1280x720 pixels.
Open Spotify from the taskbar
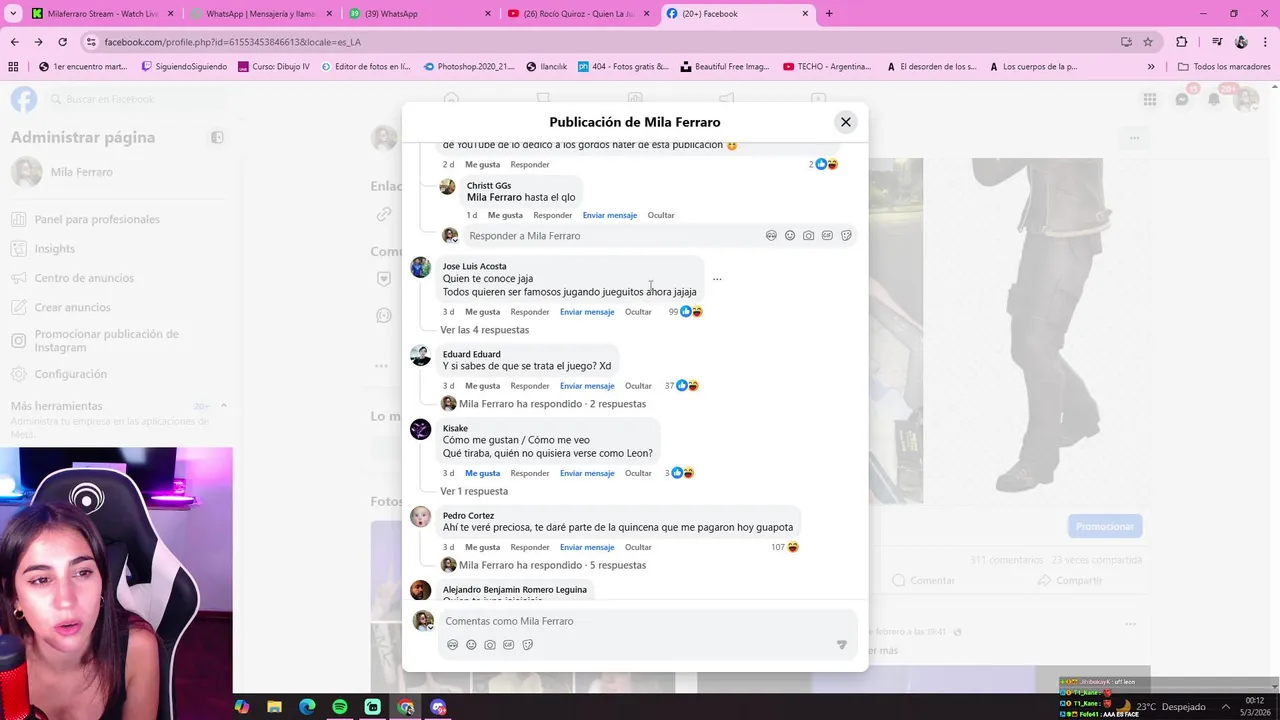pyautogui.click(x=340, y=707)
